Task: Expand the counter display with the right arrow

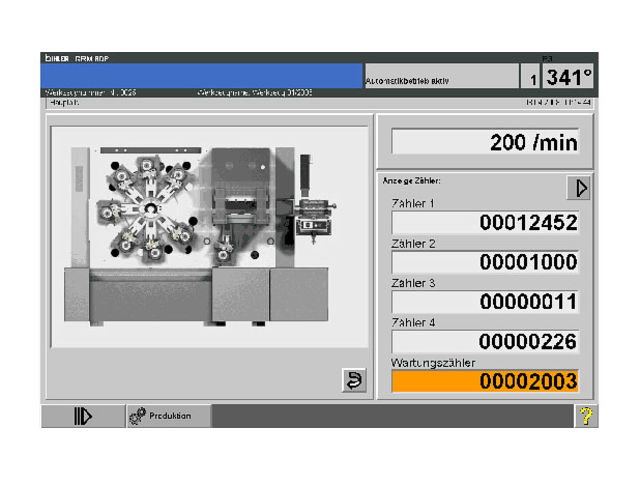Action: click(578, 187)
